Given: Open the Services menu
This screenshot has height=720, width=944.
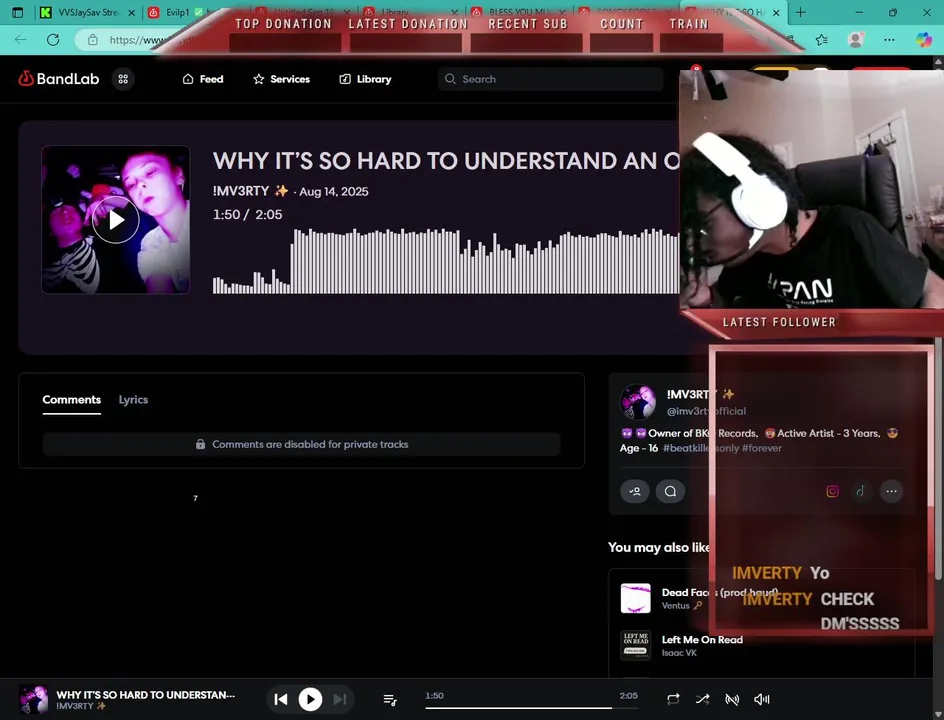Looking at the screenshot, I should 281,79.
